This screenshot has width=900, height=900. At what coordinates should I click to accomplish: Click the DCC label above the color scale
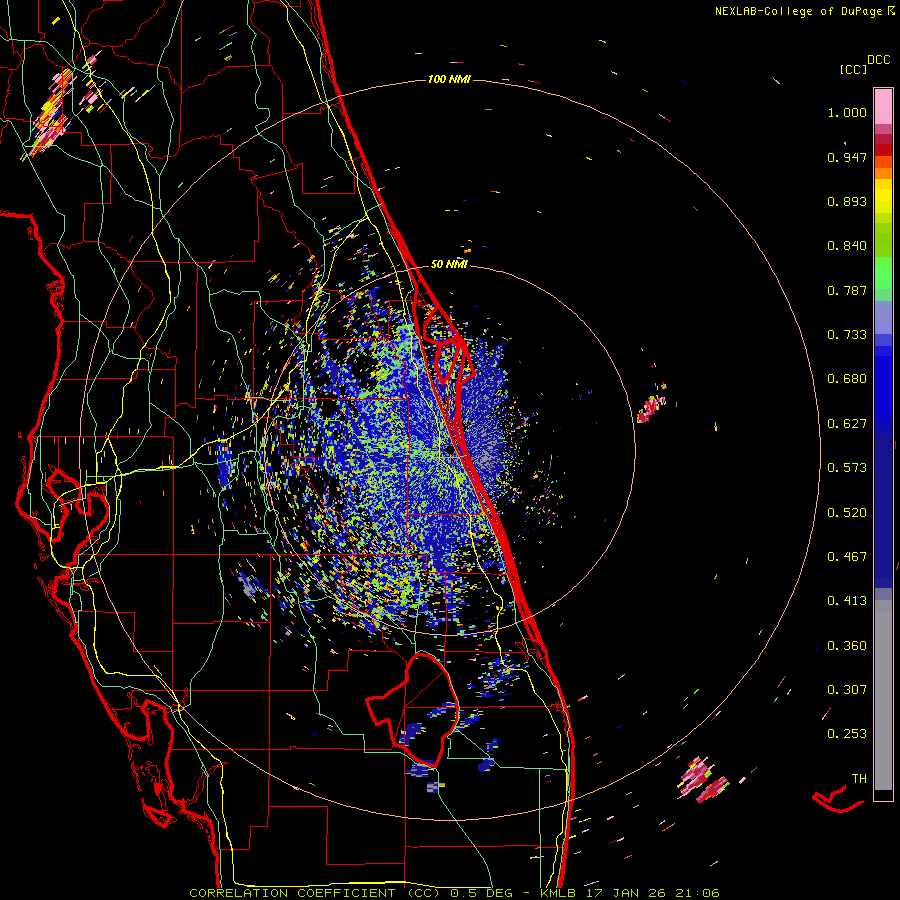878,60
